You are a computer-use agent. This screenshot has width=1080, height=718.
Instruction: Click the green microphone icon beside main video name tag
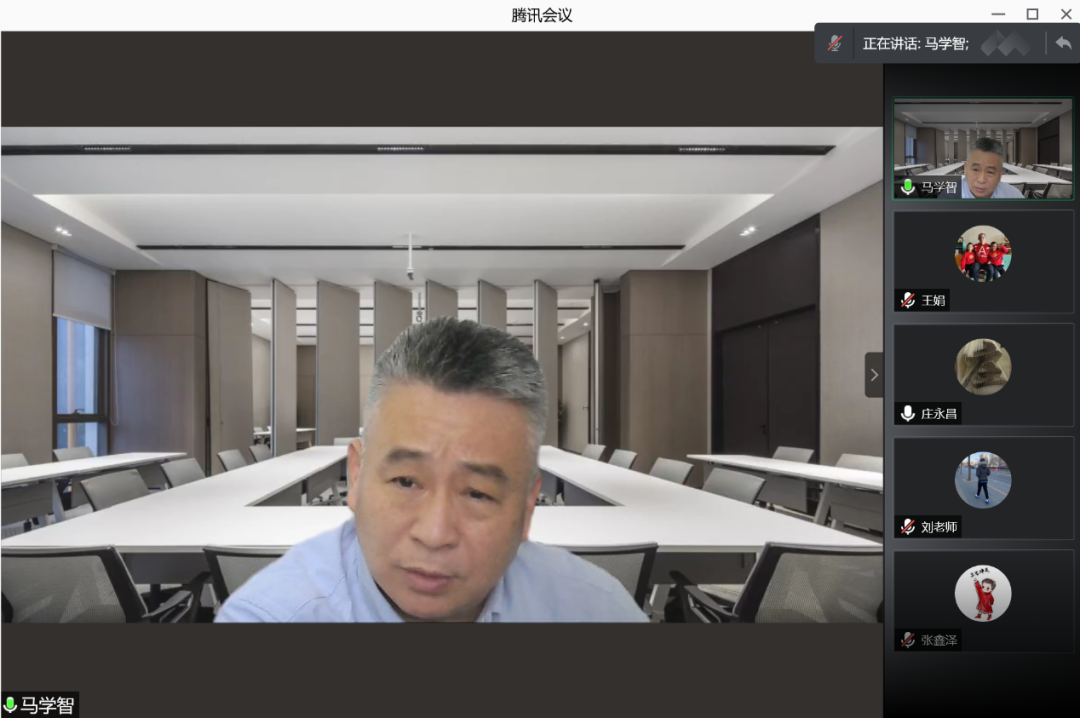click(11, 705)
